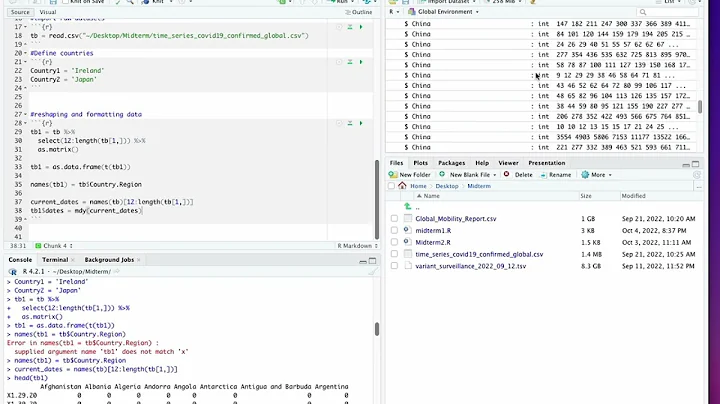Expand the New Blank File dropdown
This screenshot has width=720, height=404.
pos(495,175)
